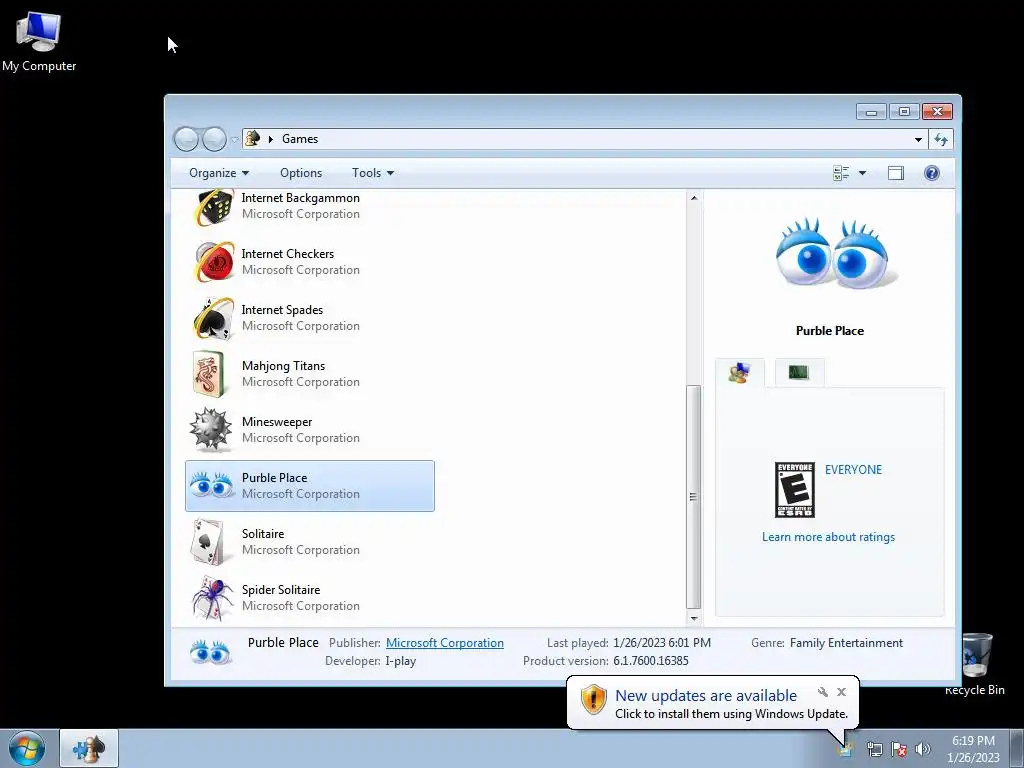Open the view options dropdown arrow
The height and width of the screenshot is (768, 1024).
(862, 173)
